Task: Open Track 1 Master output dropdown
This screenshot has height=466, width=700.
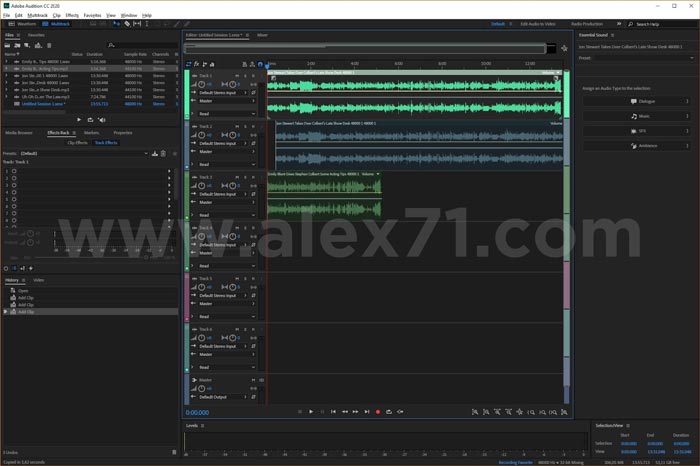Action: 227,101
